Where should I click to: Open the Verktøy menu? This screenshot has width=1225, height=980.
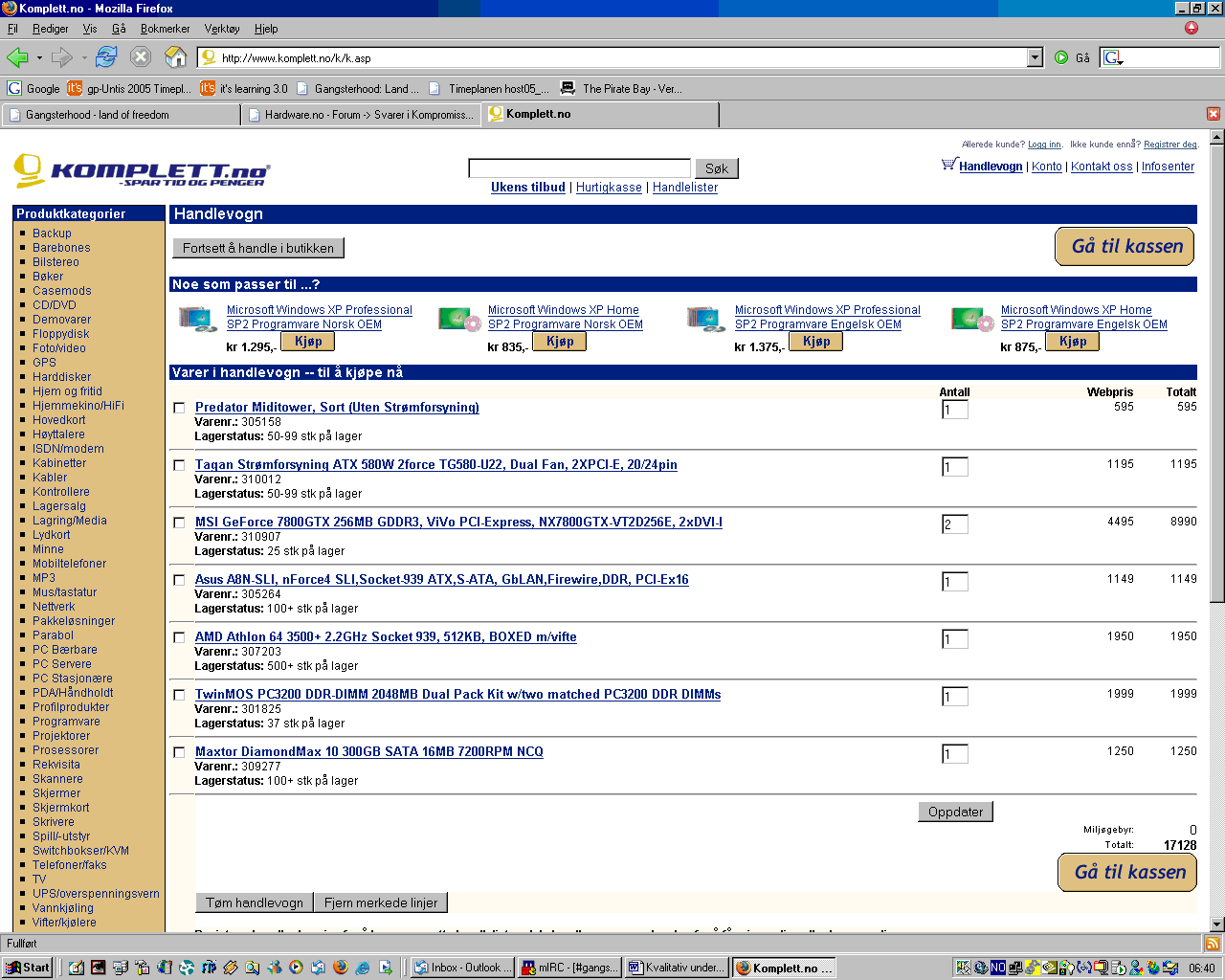tap(222, 29)
